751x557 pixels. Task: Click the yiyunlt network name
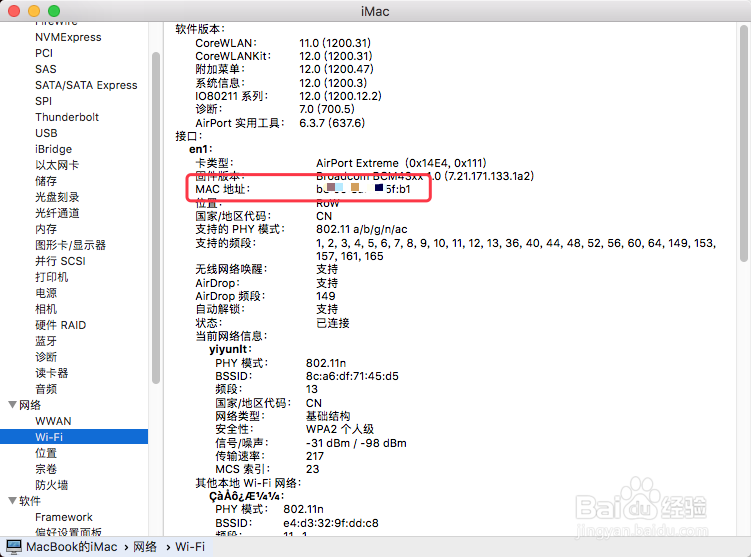tap(230, 349)
